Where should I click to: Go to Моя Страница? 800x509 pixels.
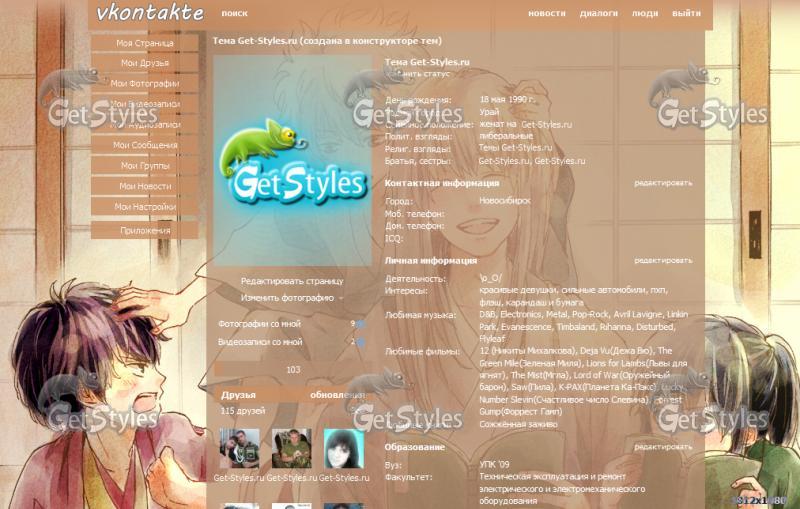145,43
